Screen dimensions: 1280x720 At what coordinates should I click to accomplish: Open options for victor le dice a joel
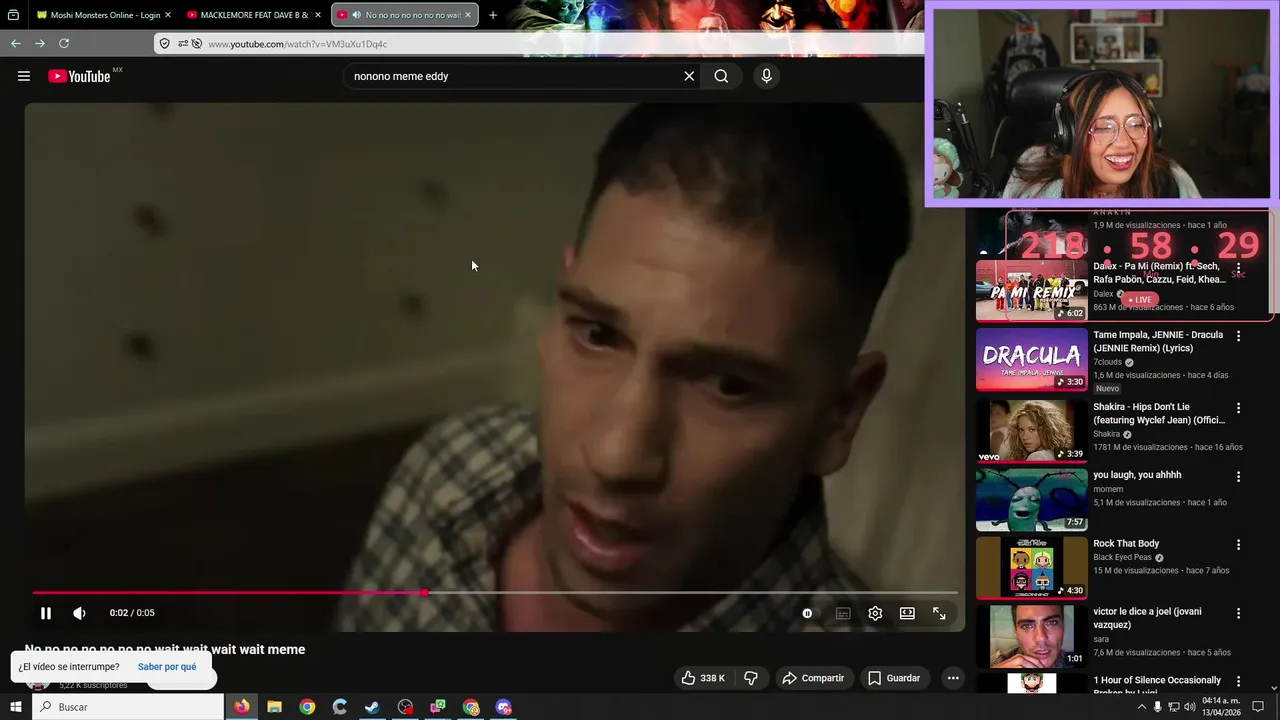(x=1238, y=613)
